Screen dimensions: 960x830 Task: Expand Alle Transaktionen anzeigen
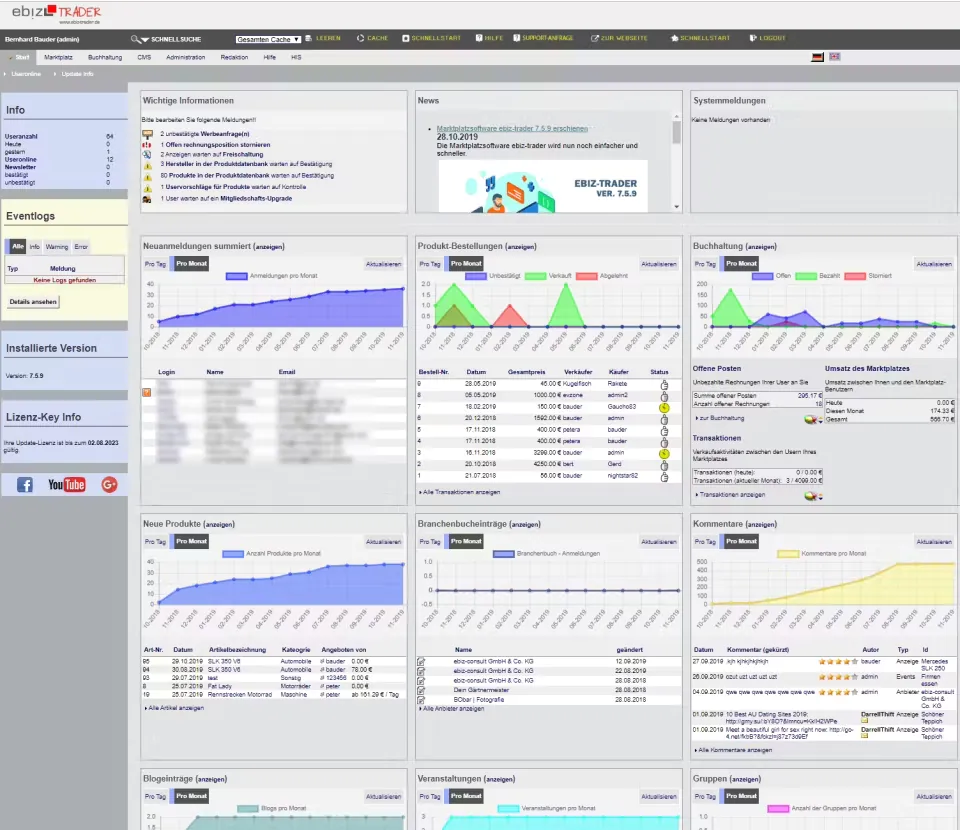459,492
